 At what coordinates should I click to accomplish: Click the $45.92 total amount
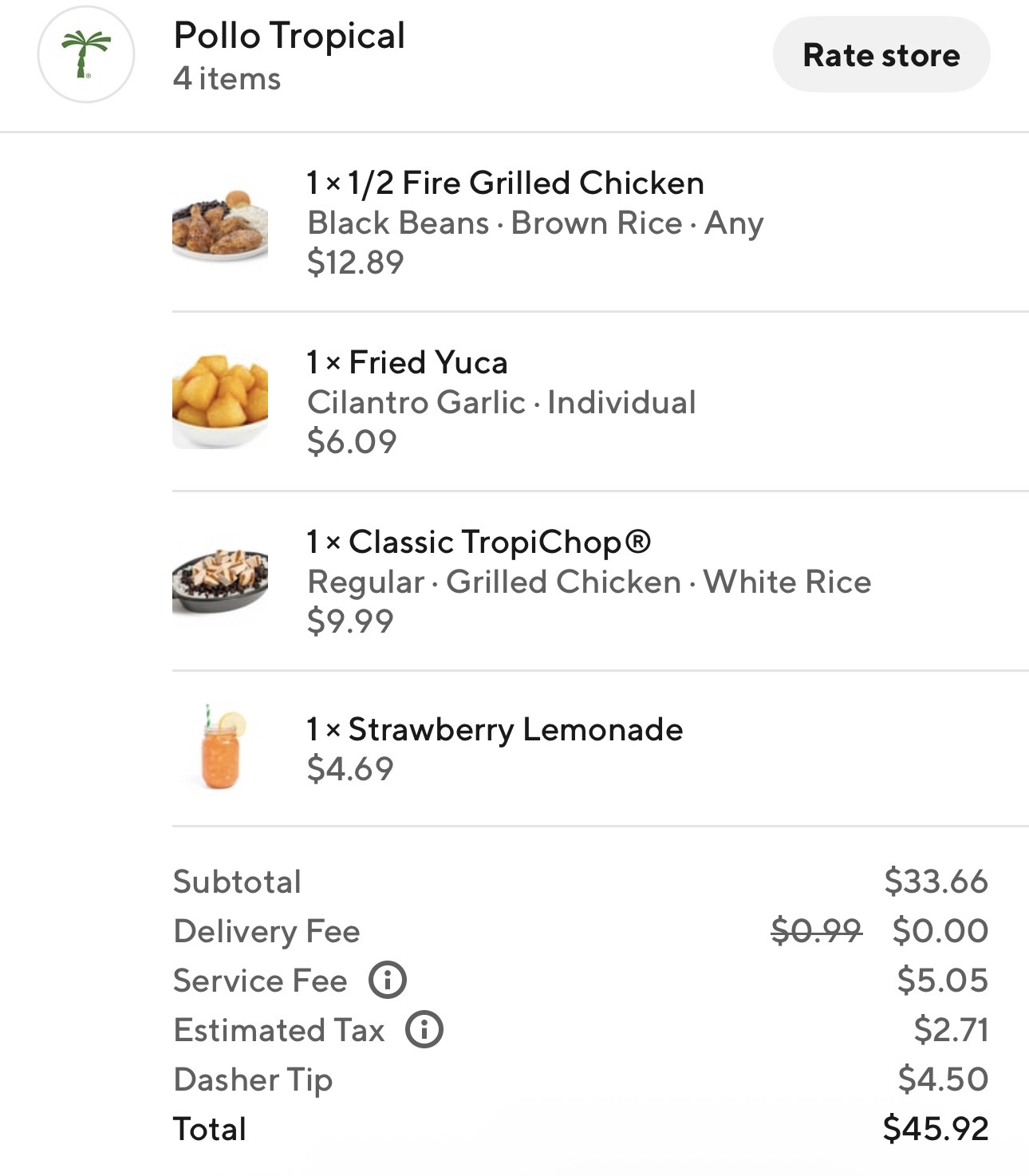tap(936, 1128)
